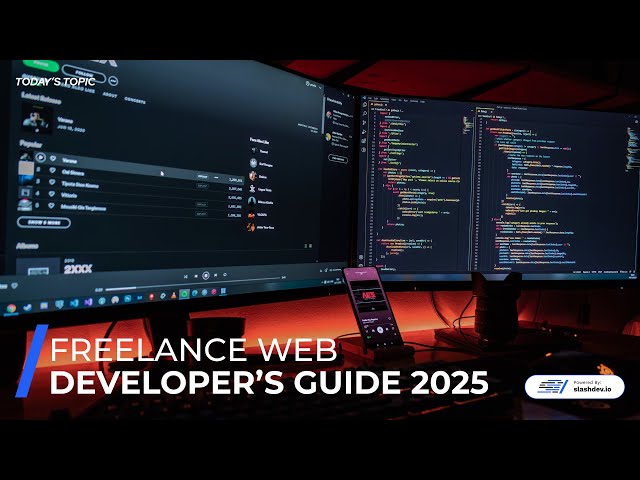The height and width of the screenshot is (480, 640).
Task: Open Extensions in the VS Code activity bar
Action: (x=363, y=141)
